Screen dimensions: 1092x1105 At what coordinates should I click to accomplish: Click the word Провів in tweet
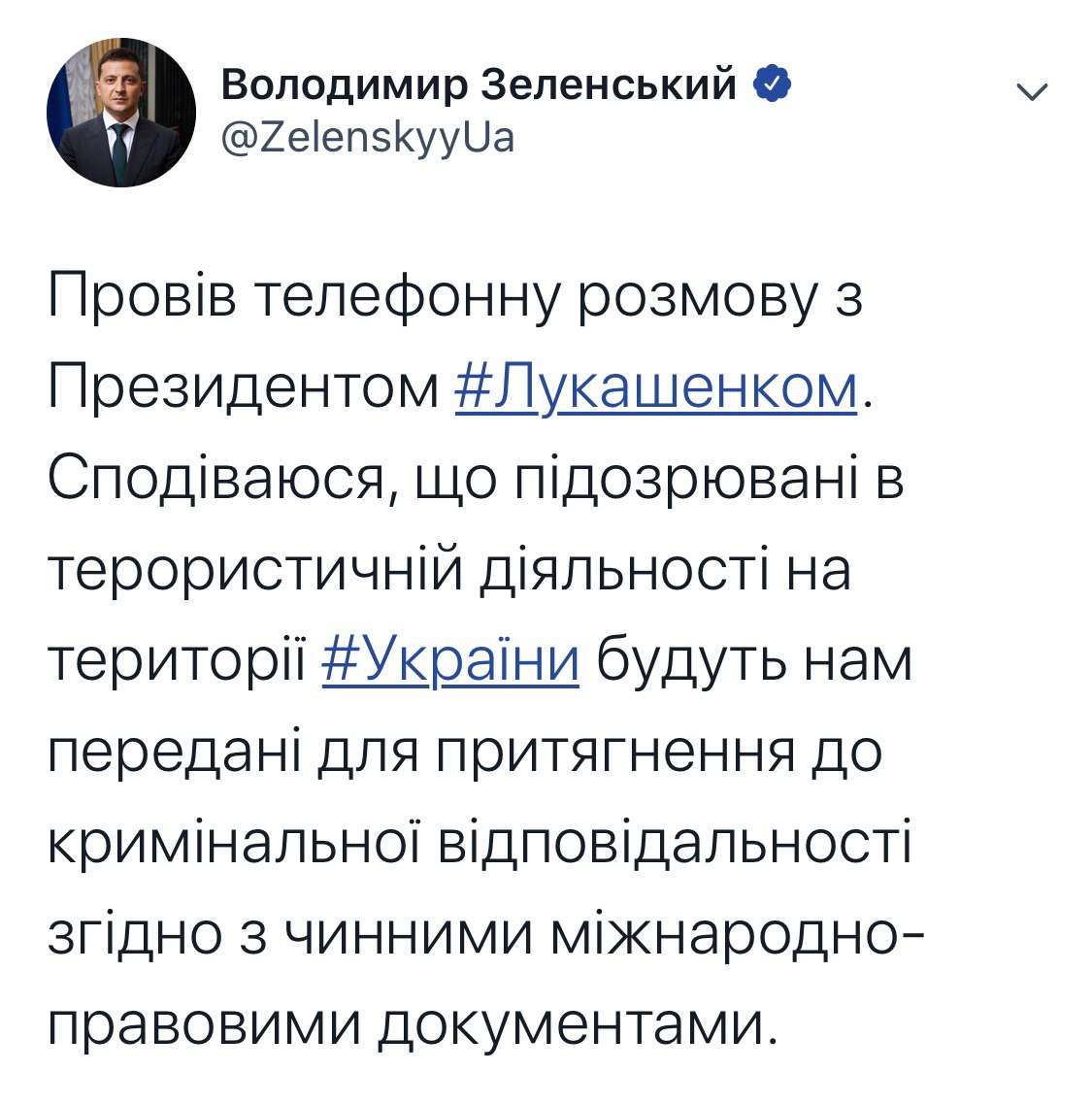pyautogui.click(x=143, y=295)
